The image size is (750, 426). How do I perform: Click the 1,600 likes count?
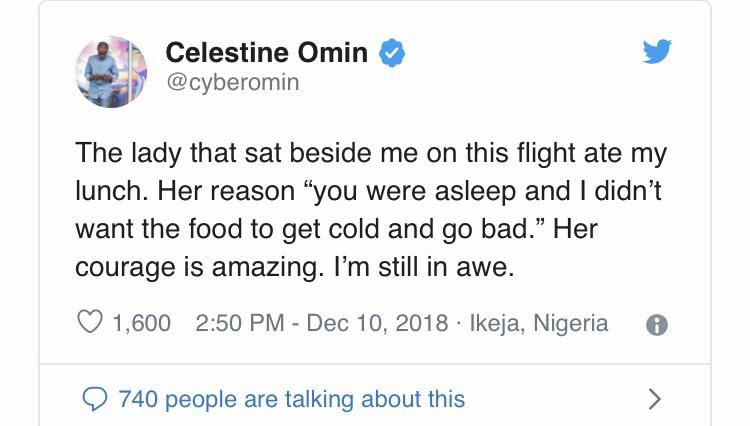pyautogui.click(x=141, y=323)
